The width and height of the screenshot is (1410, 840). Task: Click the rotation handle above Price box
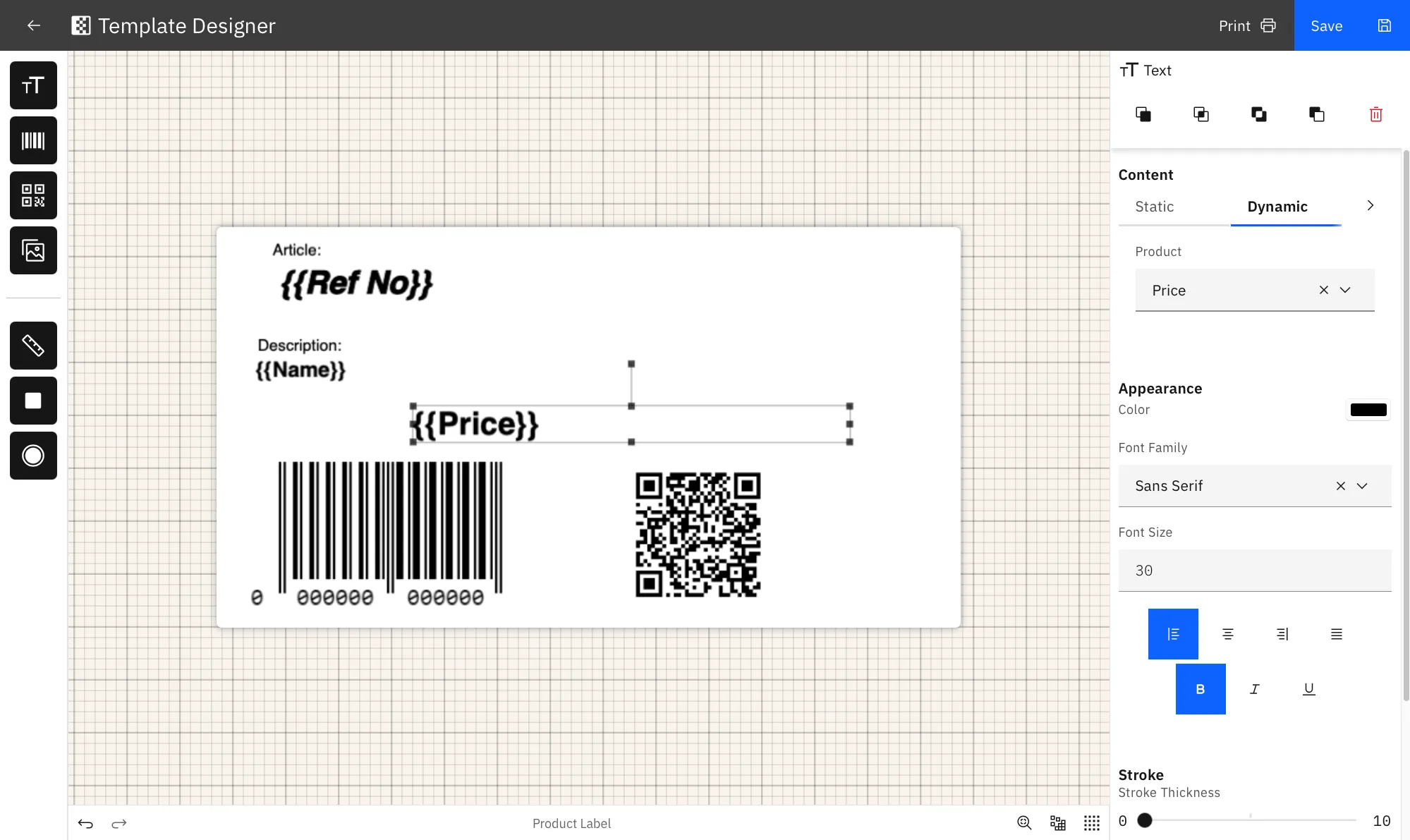pos(631,364)
